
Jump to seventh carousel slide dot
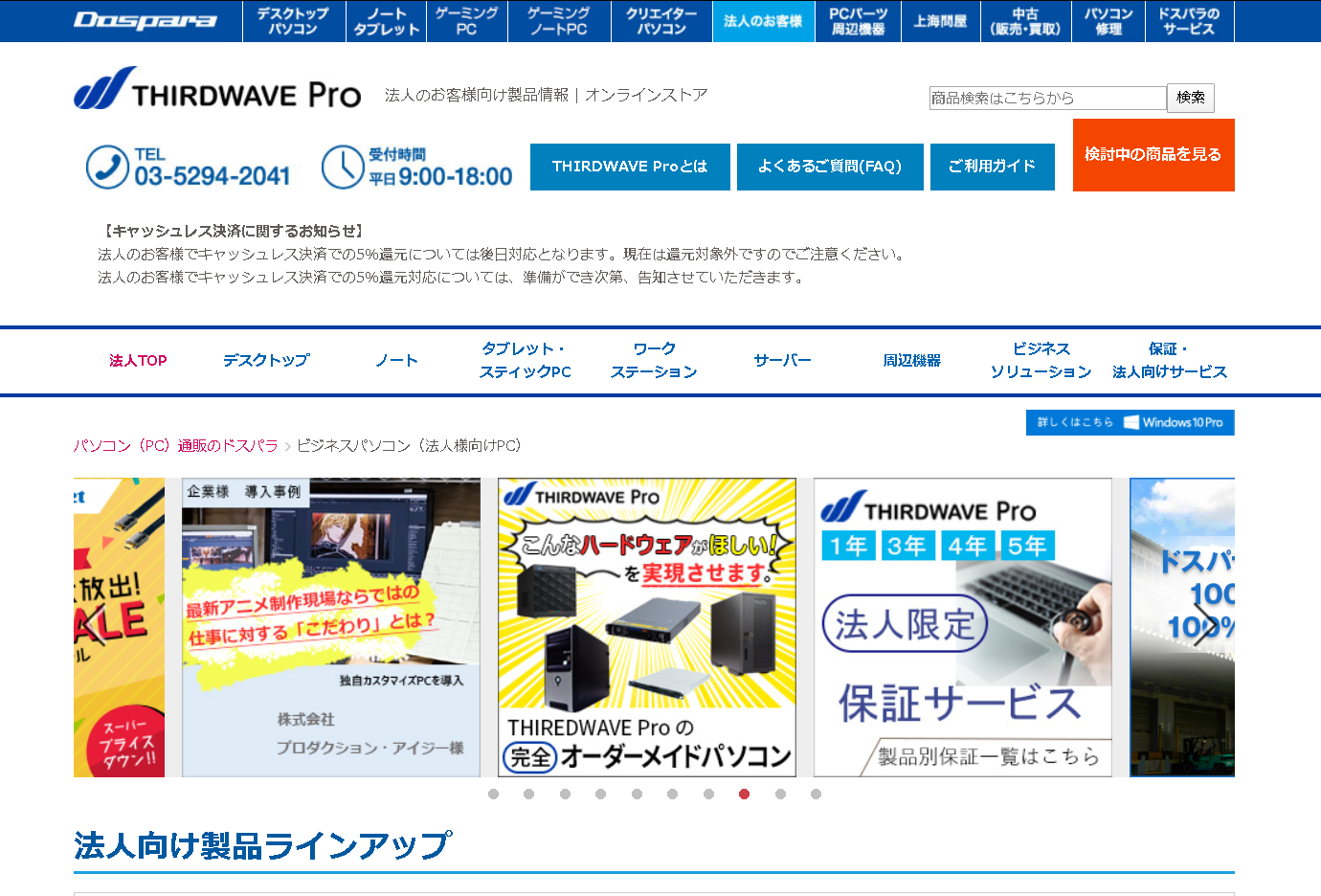click(x=708, y=795)
